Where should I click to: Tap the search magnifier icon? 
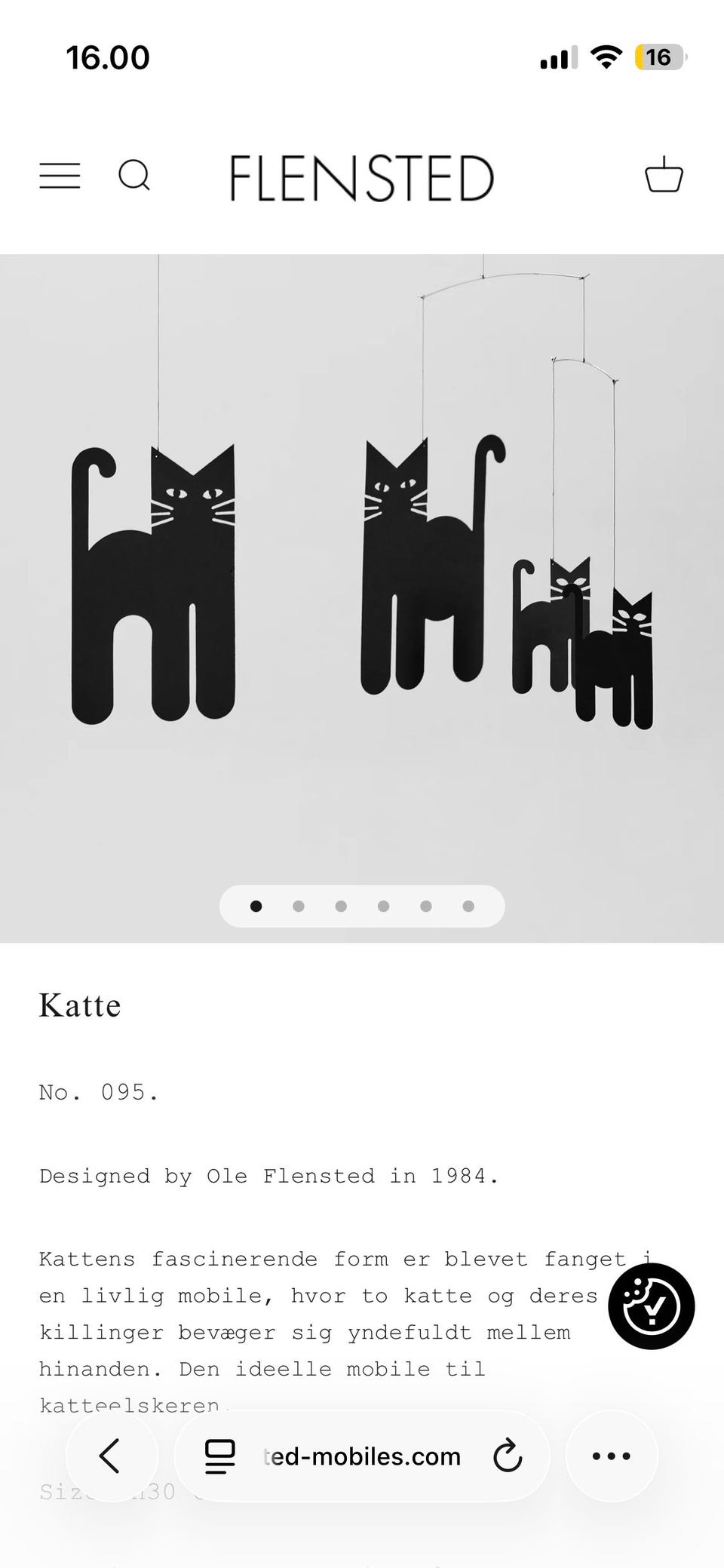coord(135,176)
